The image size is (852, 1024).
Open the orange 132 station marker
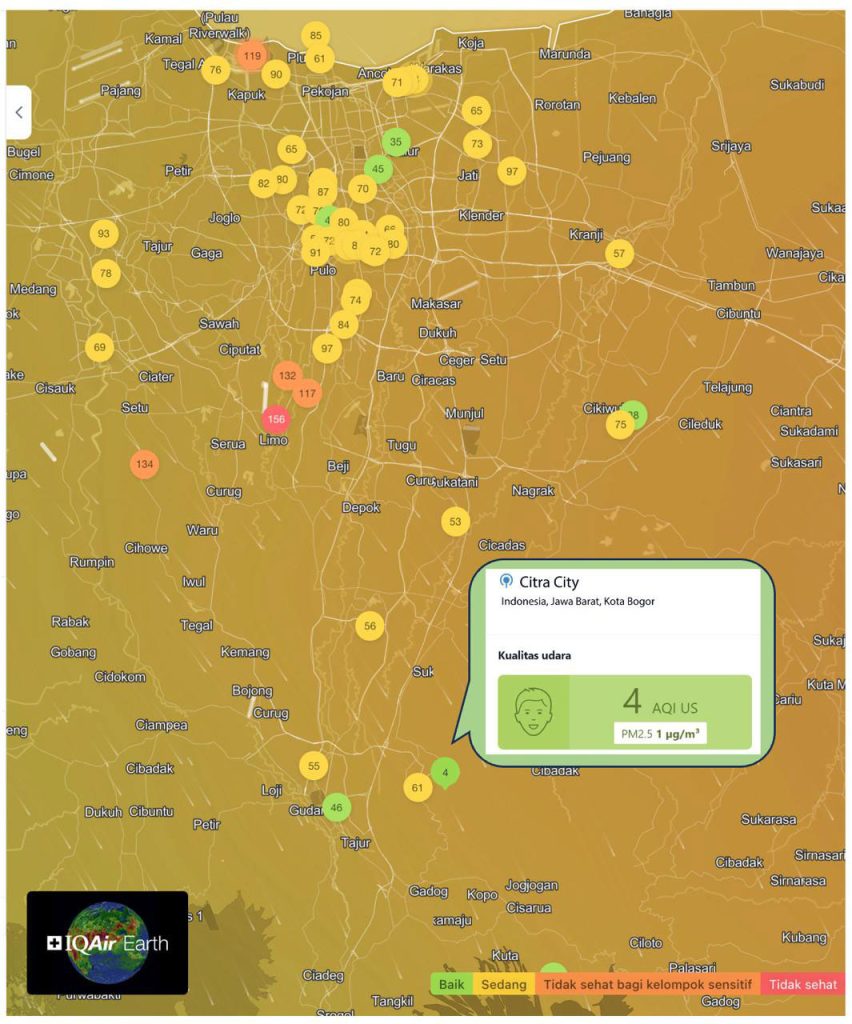pyautogui.click(x=288, y=375)
